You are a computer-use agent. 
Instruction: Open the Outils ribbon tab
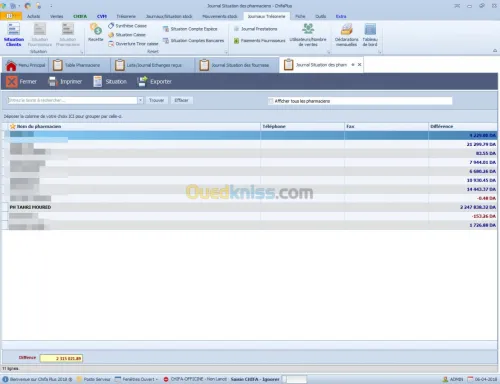point(321,16)
